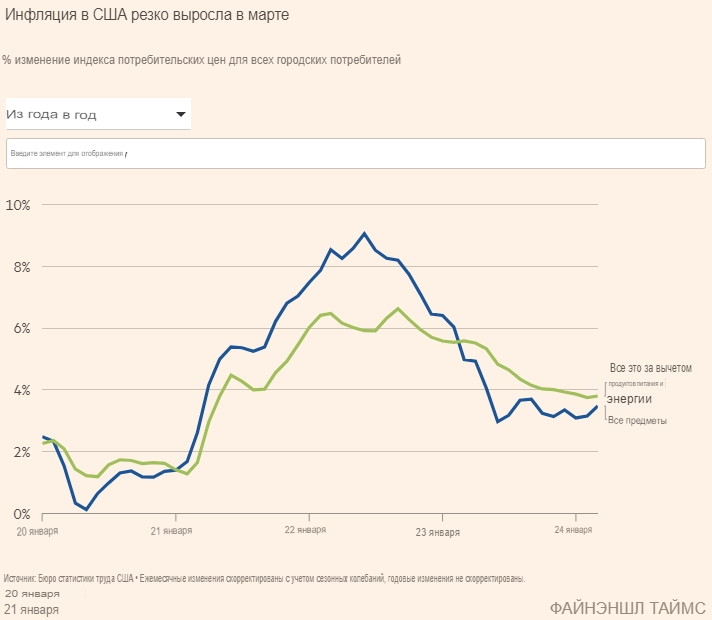Click the 6% y-axis label
This screenshot has height=620, width=712.
tap(19, 329)
